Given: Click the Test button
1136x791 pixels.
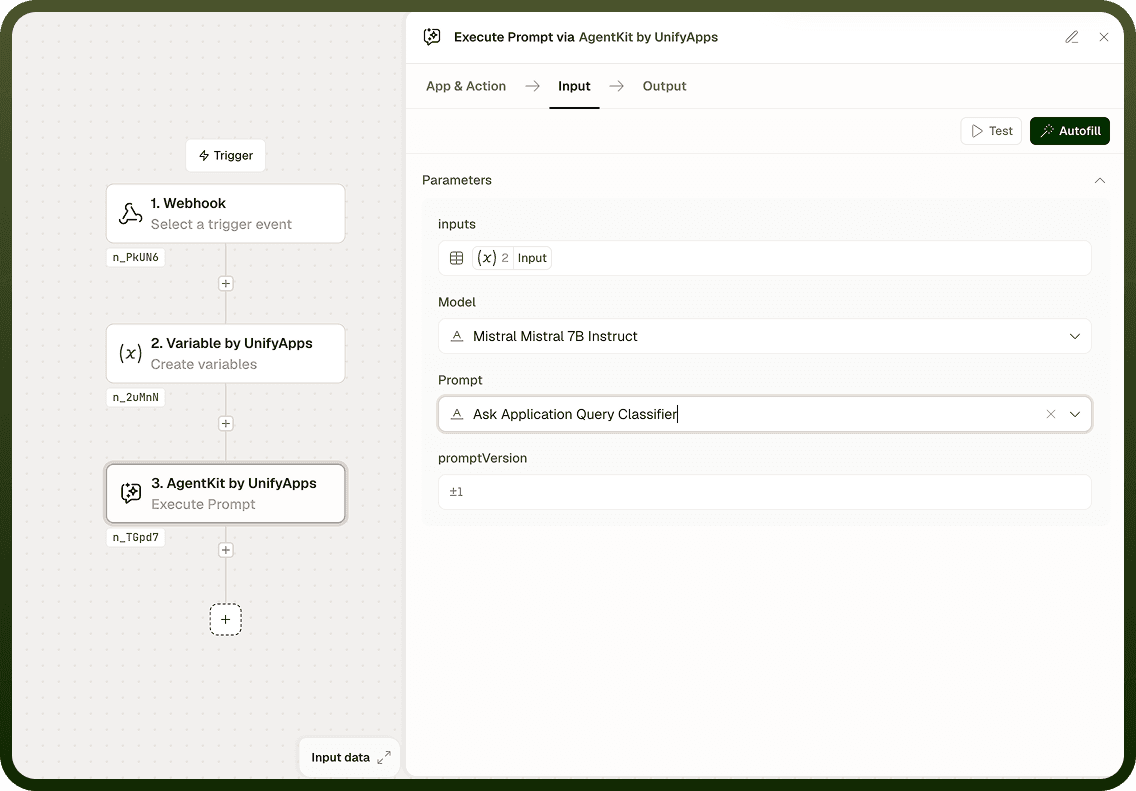Looking at the screenshot, I should [x=991, y=131].
